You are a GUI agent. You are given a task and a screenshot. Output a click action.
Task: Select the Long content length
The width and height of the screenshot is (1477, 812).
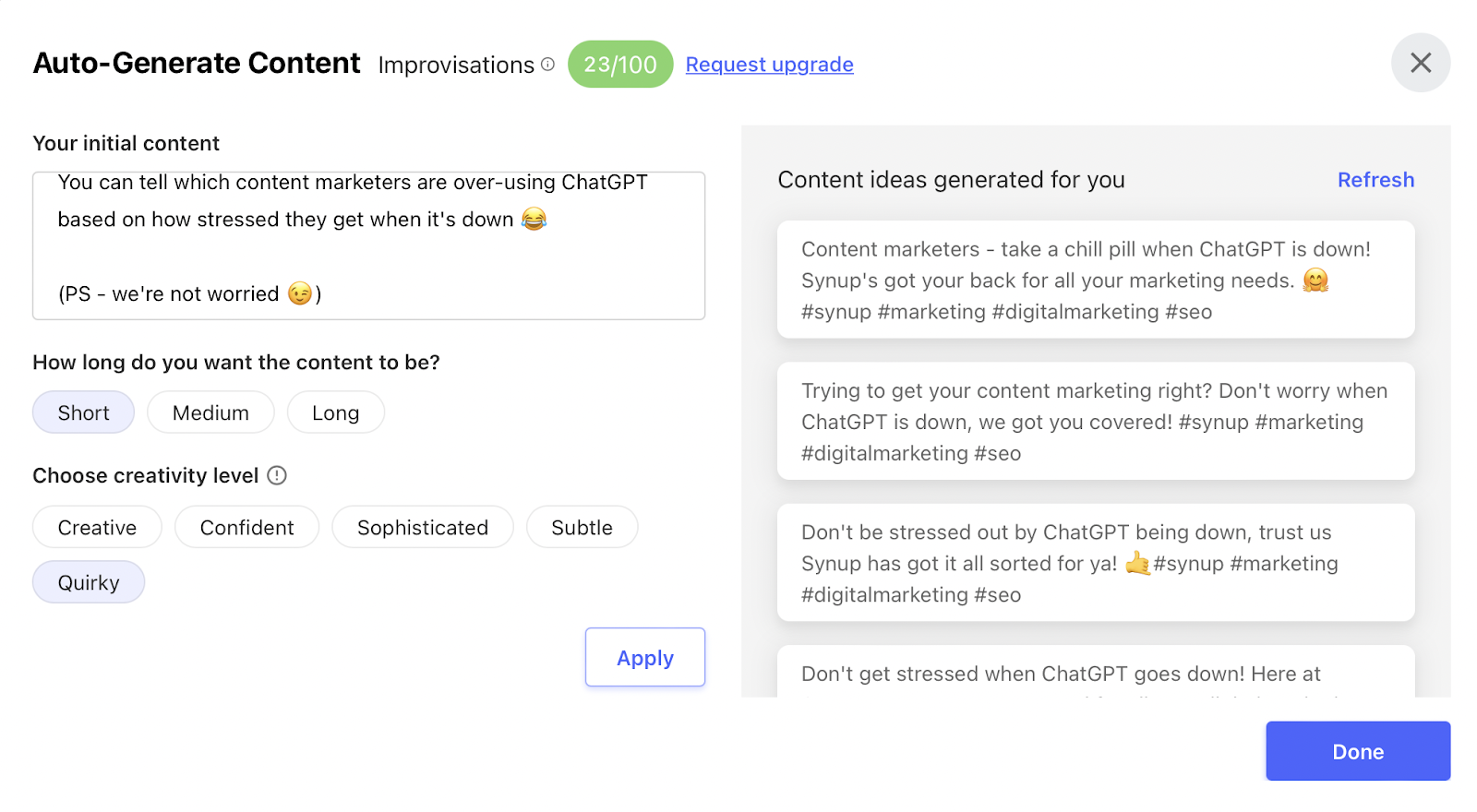click(x=336, y=412)
